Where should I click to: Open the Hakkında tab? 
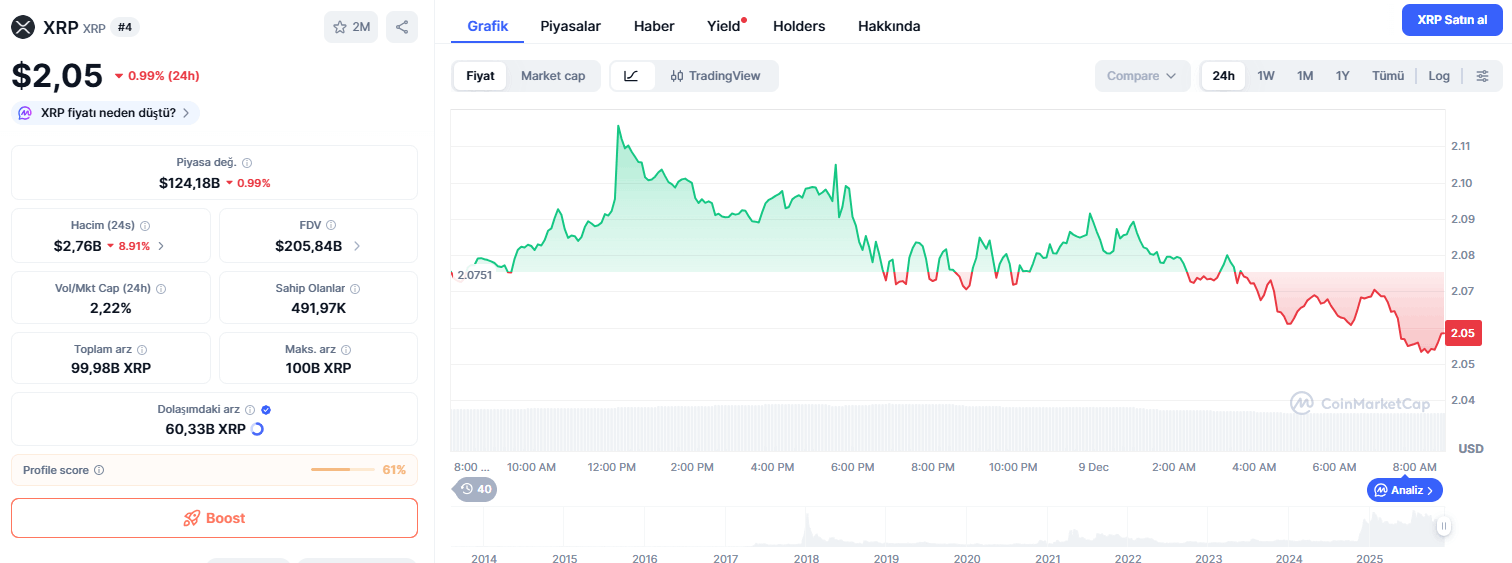(x=889, y=26)
